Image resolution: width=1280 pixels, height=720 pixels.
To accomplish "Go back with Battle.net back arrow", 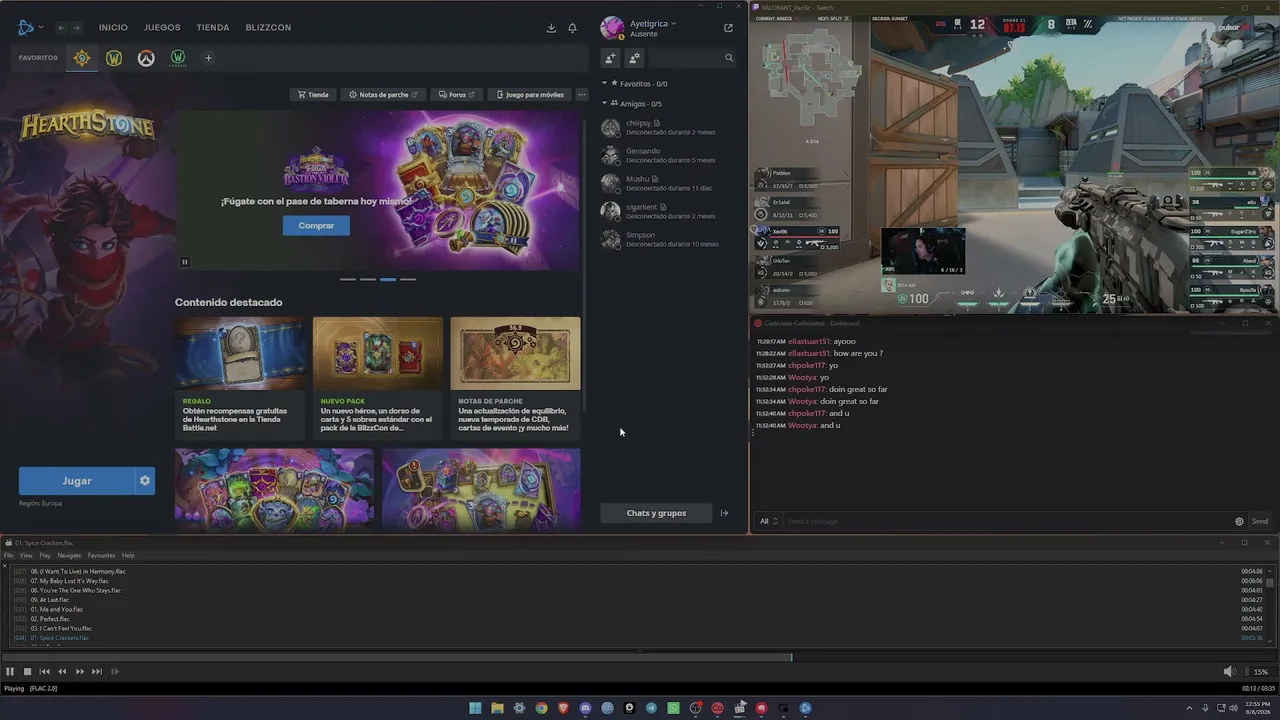I will click(61, 28).
